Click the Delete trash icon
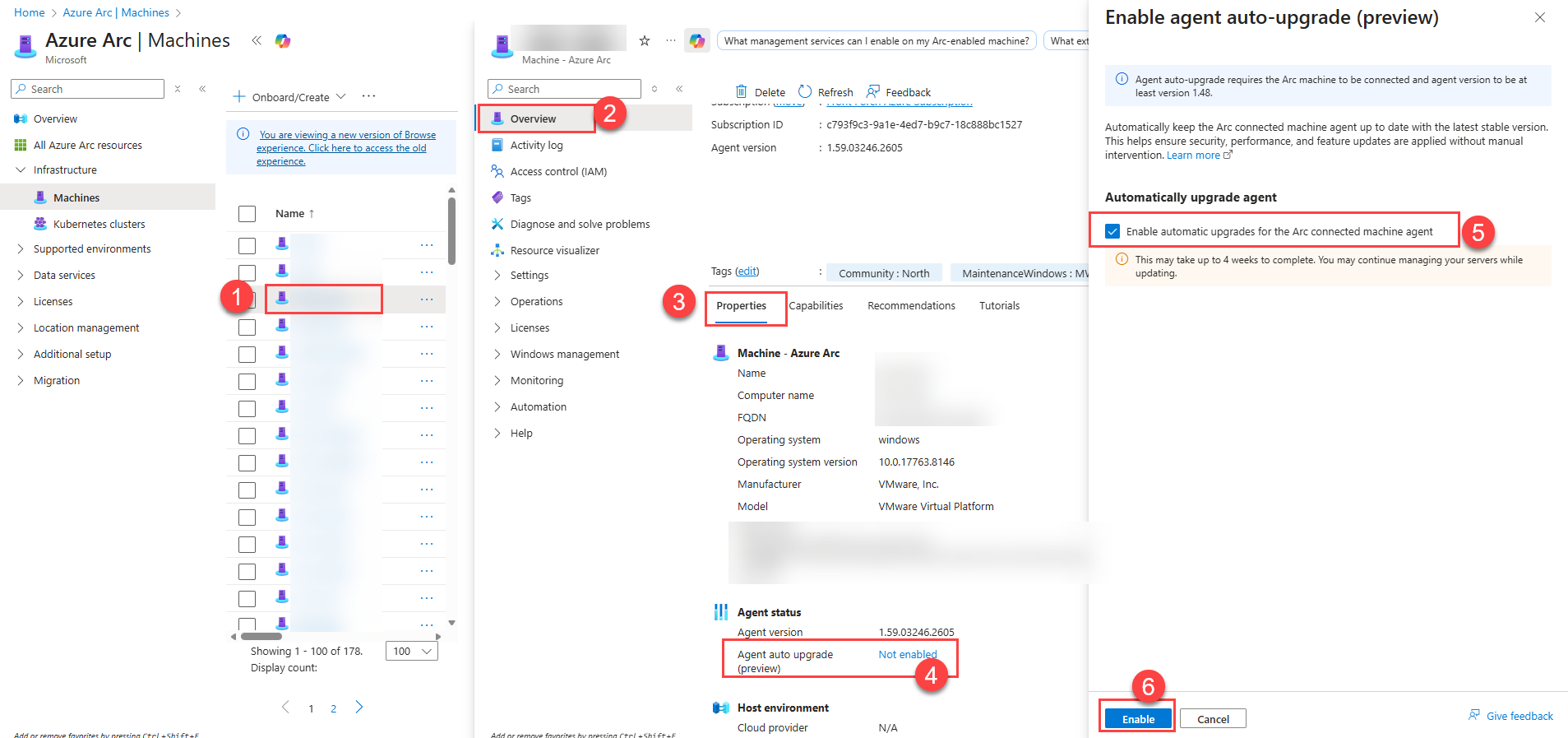The width and height of the screenshot is (1568, 738). [741, 92]
